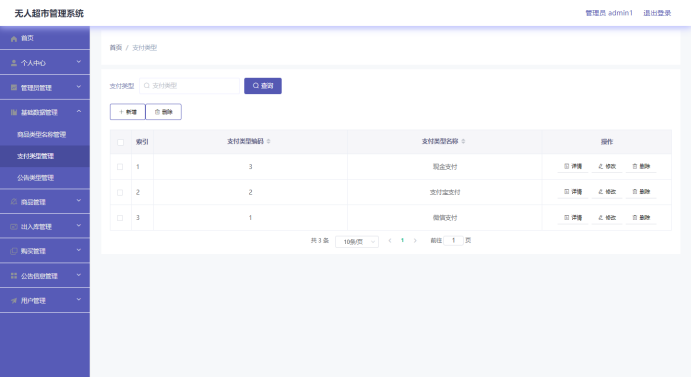
Task: Expand the 用户管理 menu chevron
Action: coord(79,300)
